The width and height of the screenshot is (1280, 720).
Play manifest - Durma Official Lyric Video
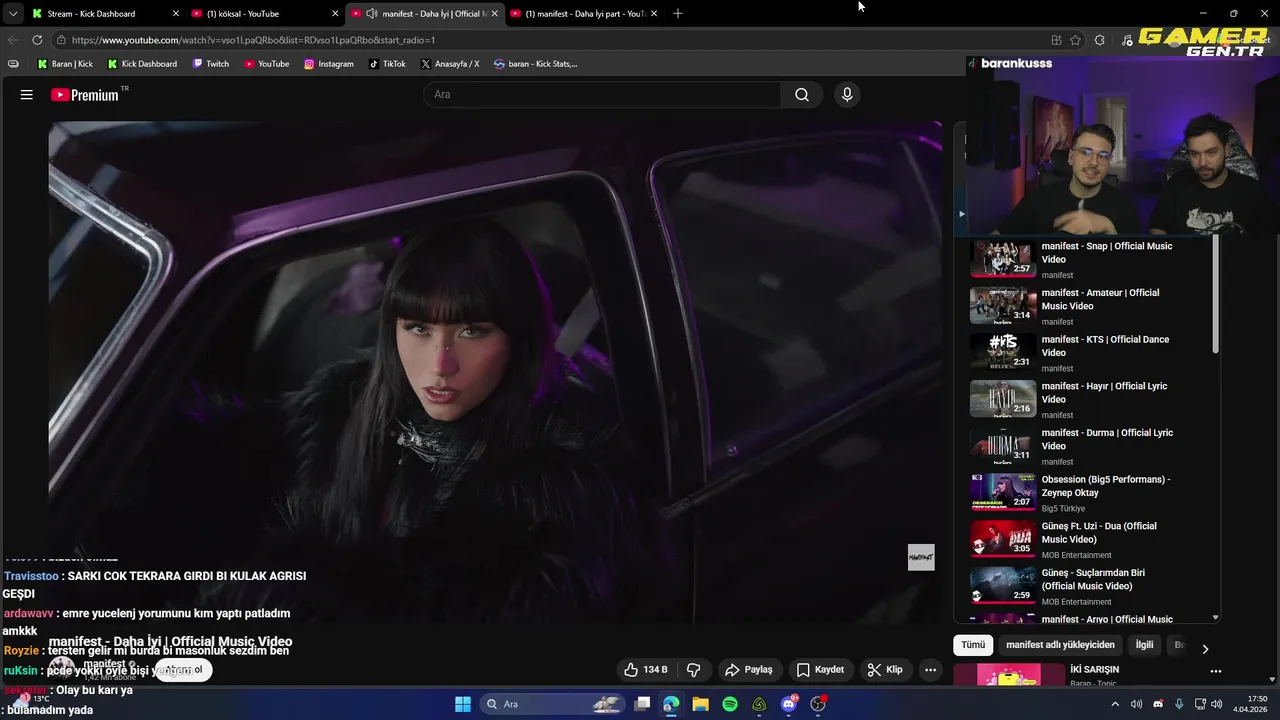click(x=1090, y=446)
